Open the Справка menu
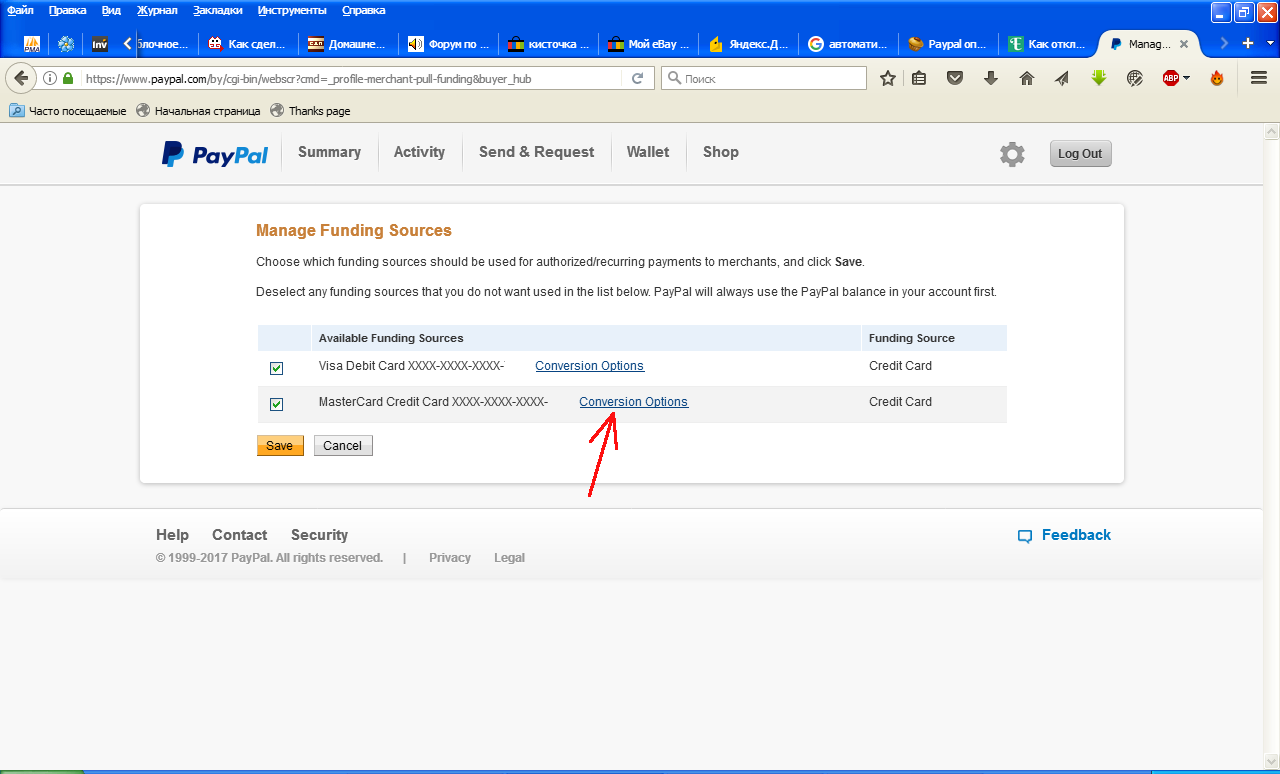 pos(363,10)
